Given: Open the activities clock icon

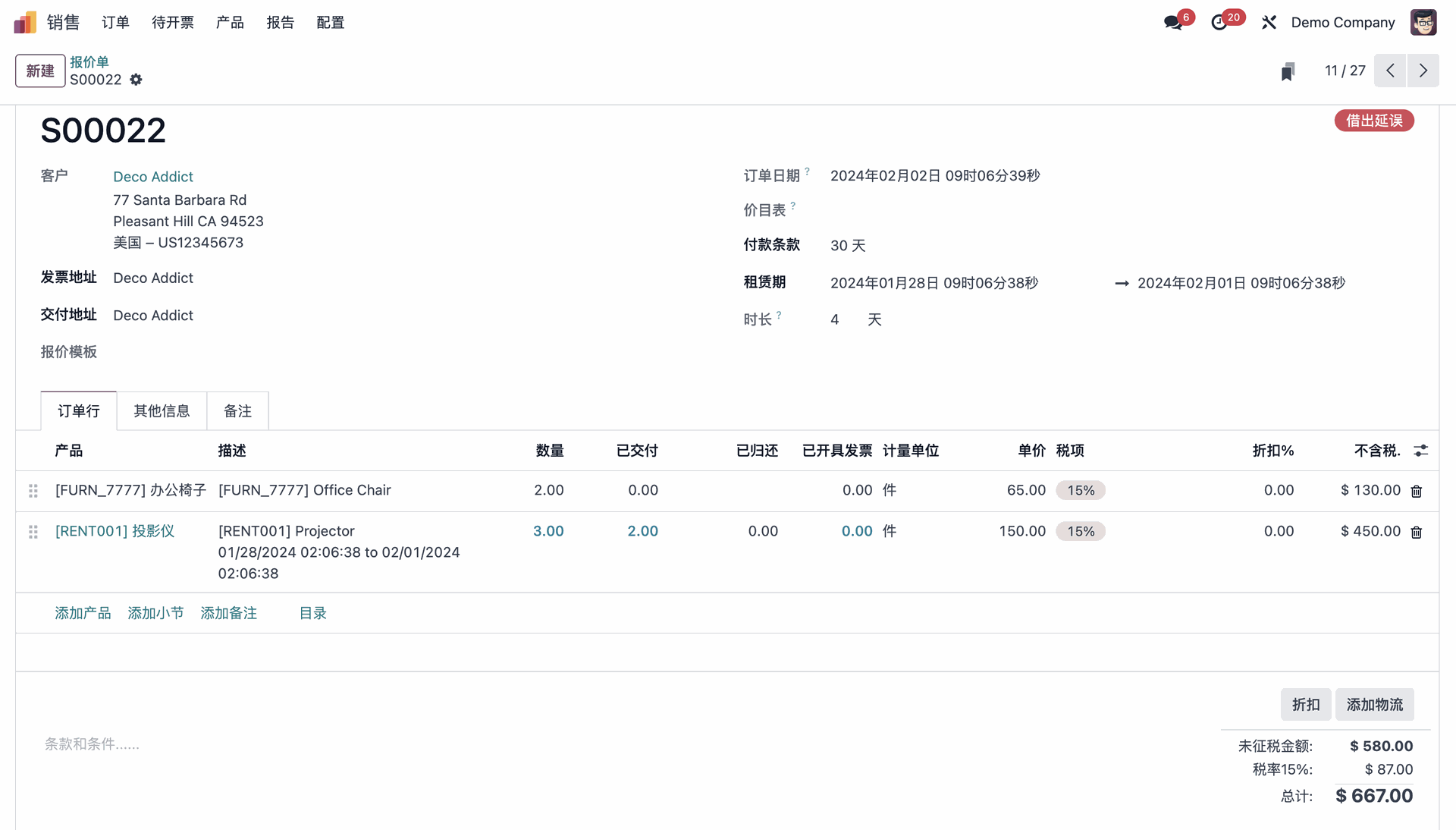Looking at the screenshot, I should tap(1219, 23).
